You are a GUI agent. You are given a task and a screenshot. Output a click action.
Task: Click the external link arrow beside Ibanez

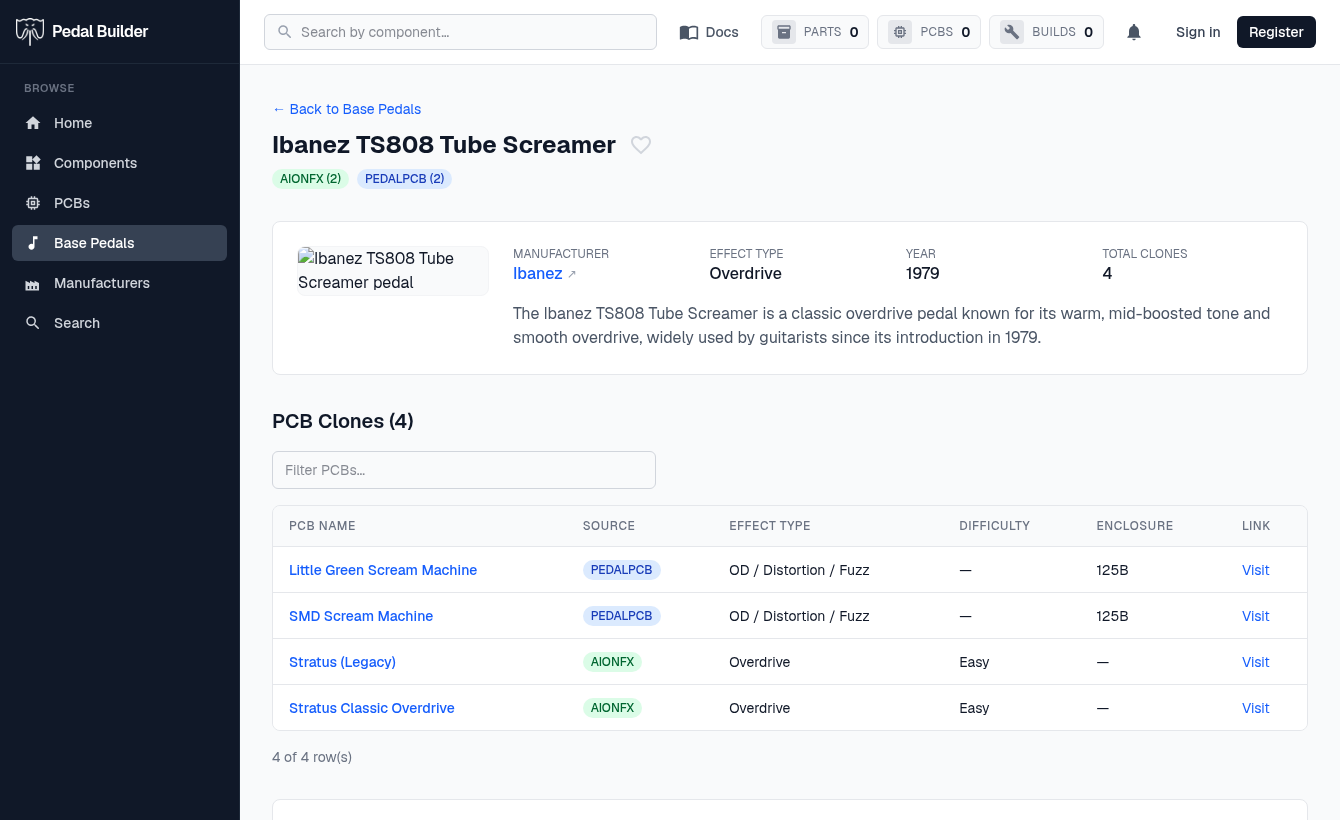572,274
